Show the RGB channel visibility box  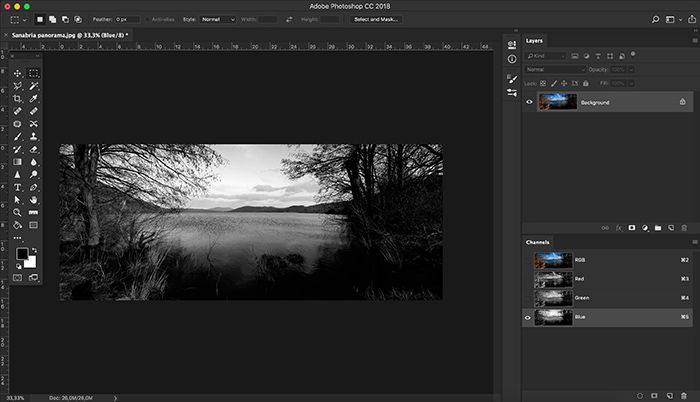coord(528,260)
